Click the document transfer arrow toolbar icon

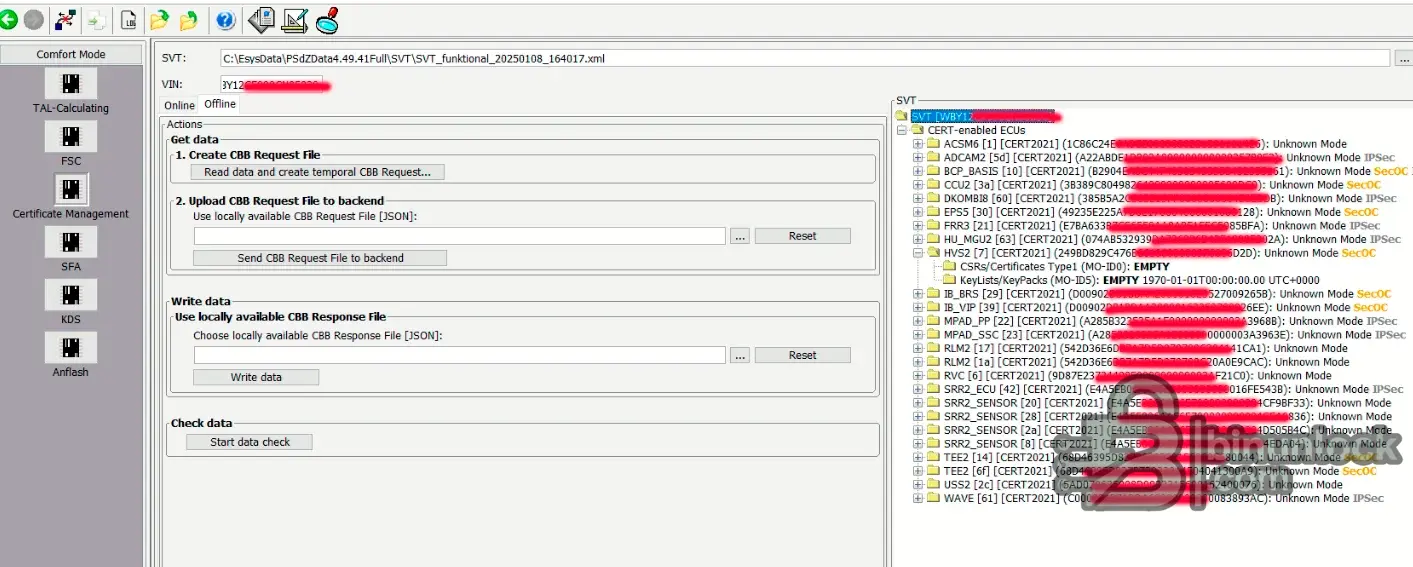(x=97, y=19)
